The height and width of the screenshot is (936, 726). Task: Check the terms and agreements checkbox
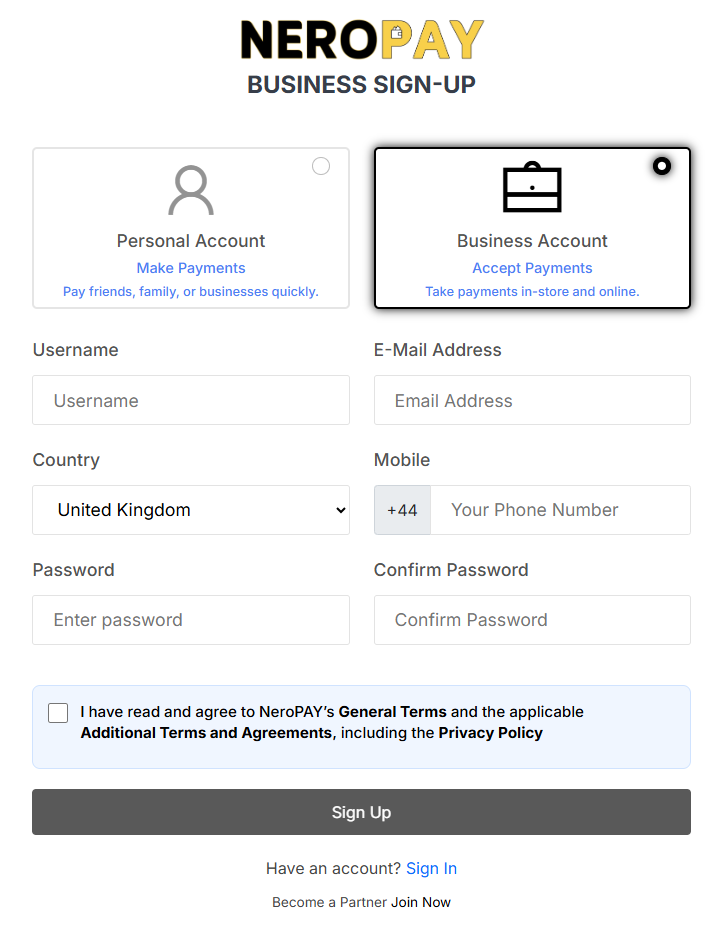coord(58,713)
